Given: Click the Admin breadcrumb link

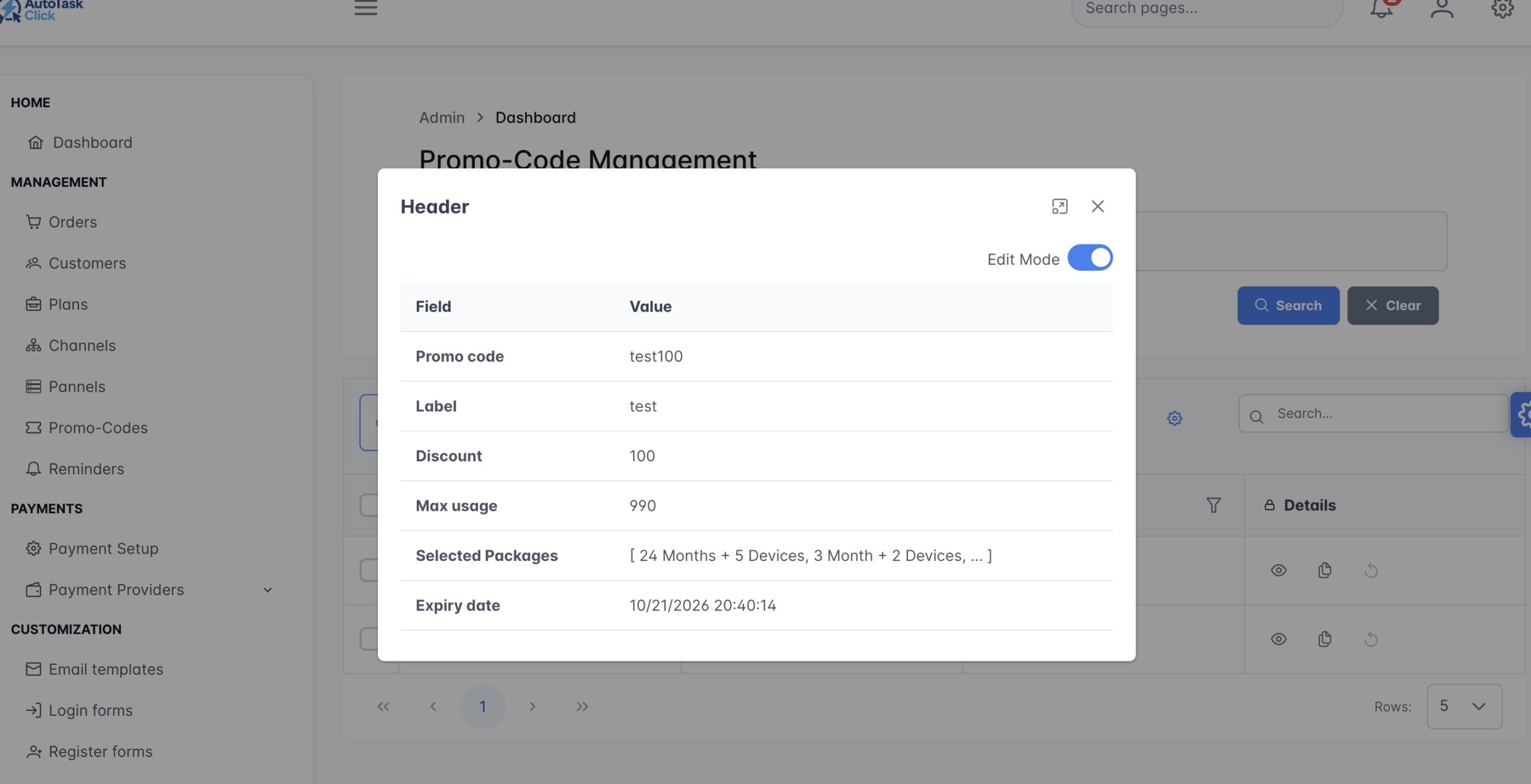Looking at the screenshot, I should [x=442, y=118].
